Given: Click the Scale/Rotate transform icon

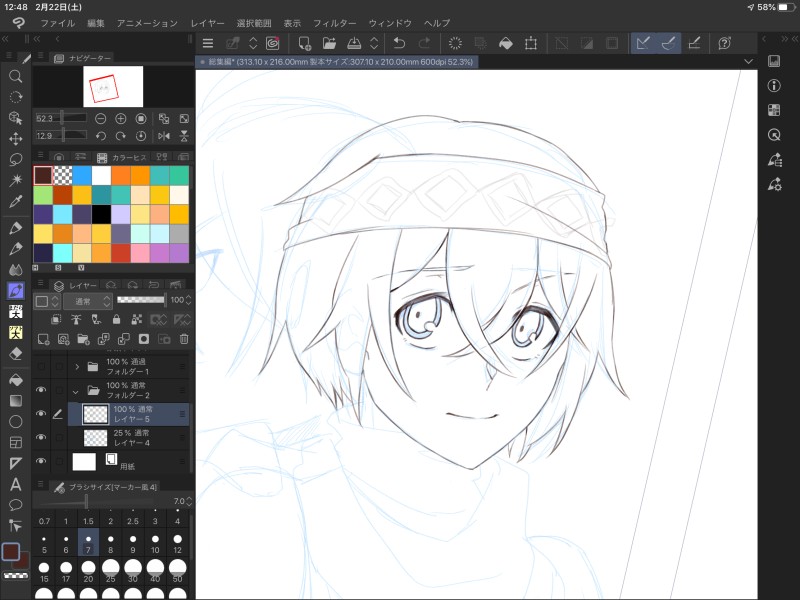Looking at the screenshot, I should (531, 43).
